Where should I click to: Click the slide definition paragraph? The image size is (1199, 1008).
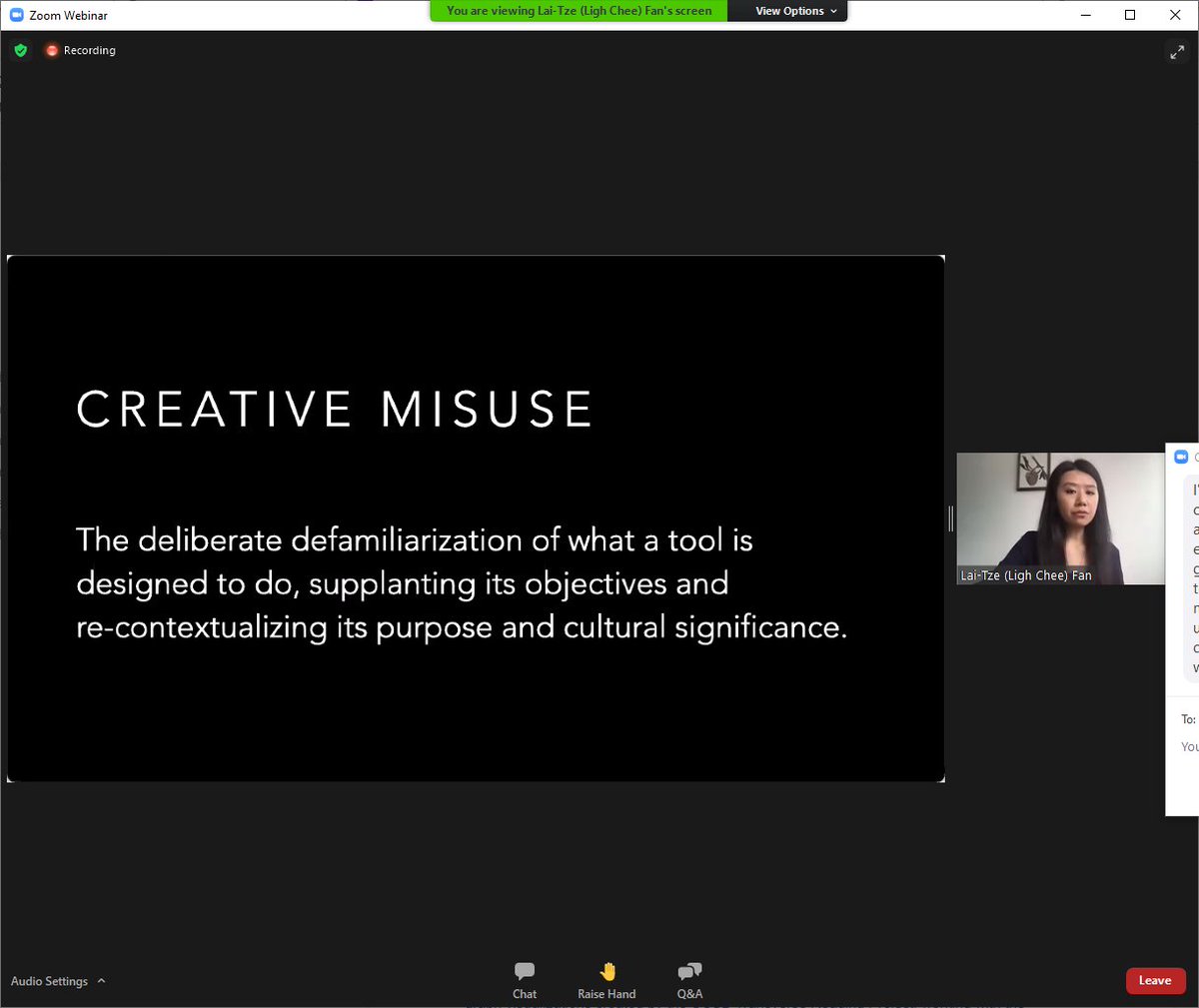point(462,583)
